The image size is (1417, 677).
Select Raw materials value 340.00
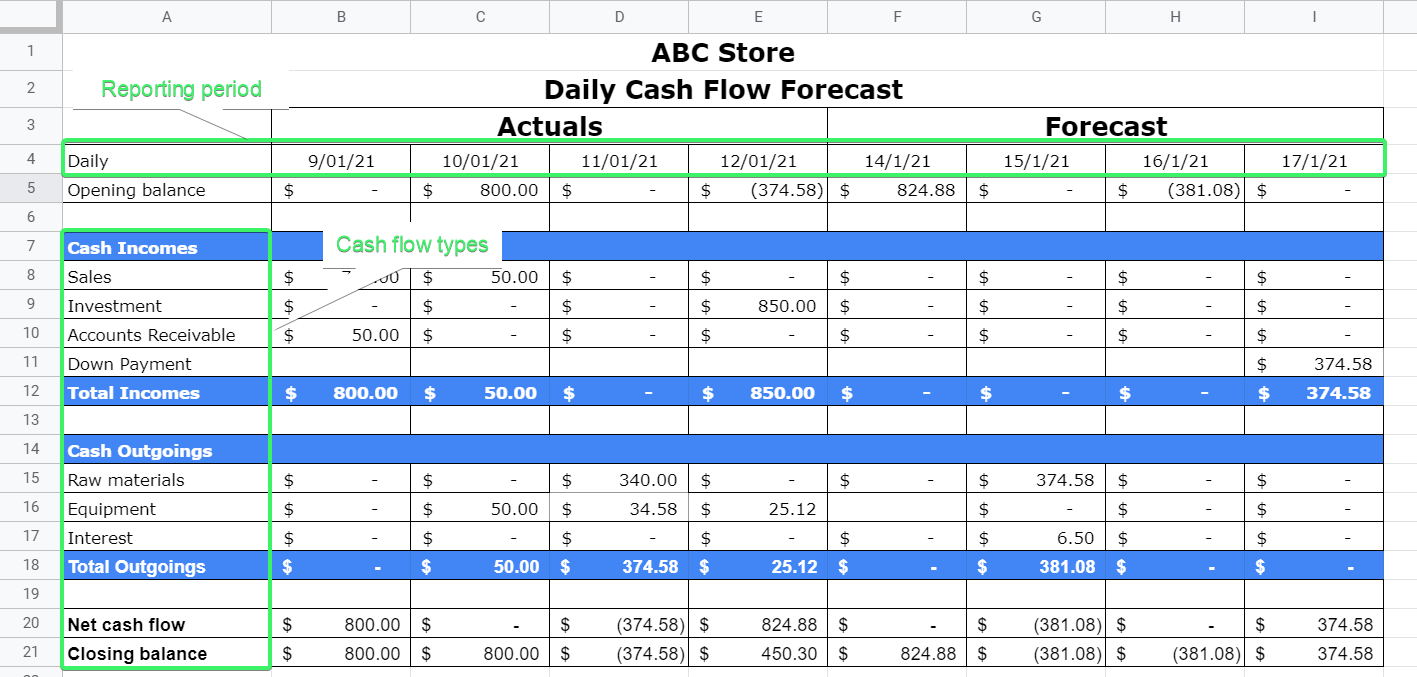pyautogui.click(x=619, y=480)
